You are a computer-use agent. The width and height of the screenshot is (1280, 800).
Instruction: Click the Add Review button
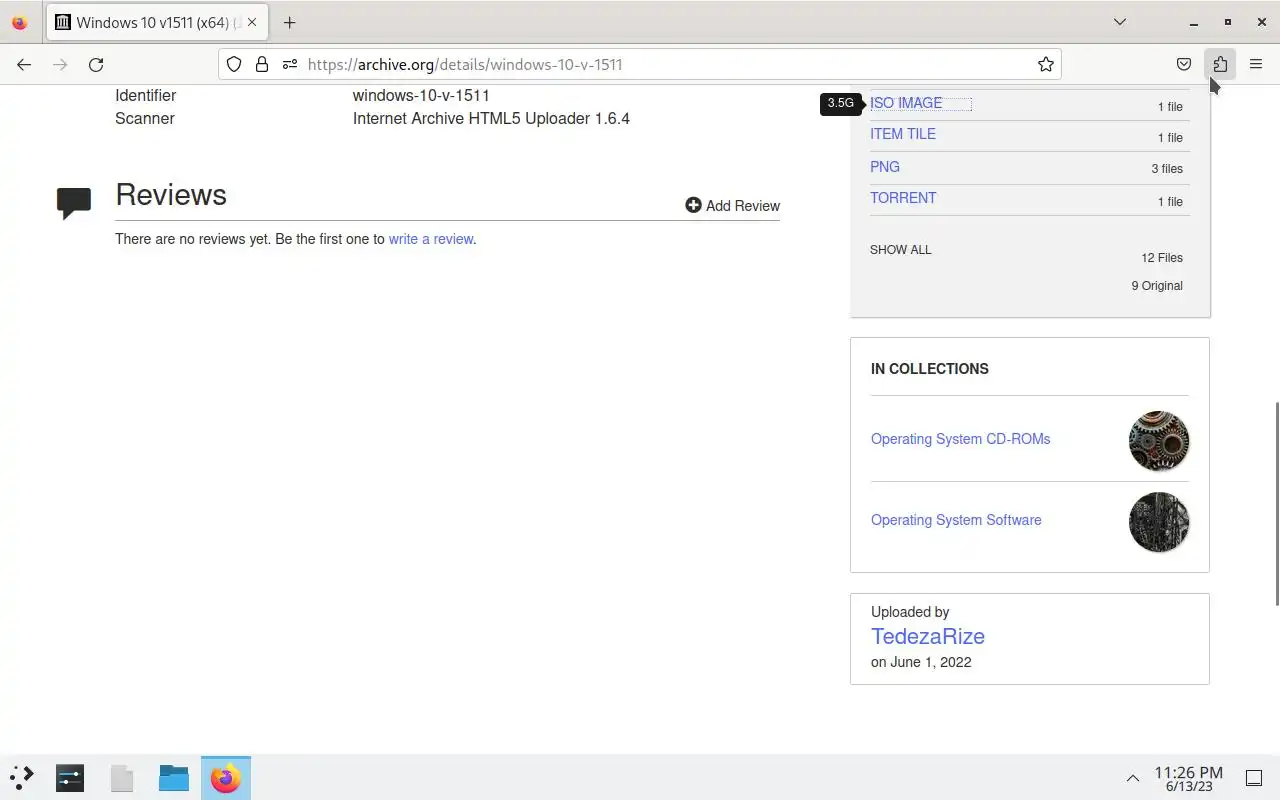click(732, 205)
